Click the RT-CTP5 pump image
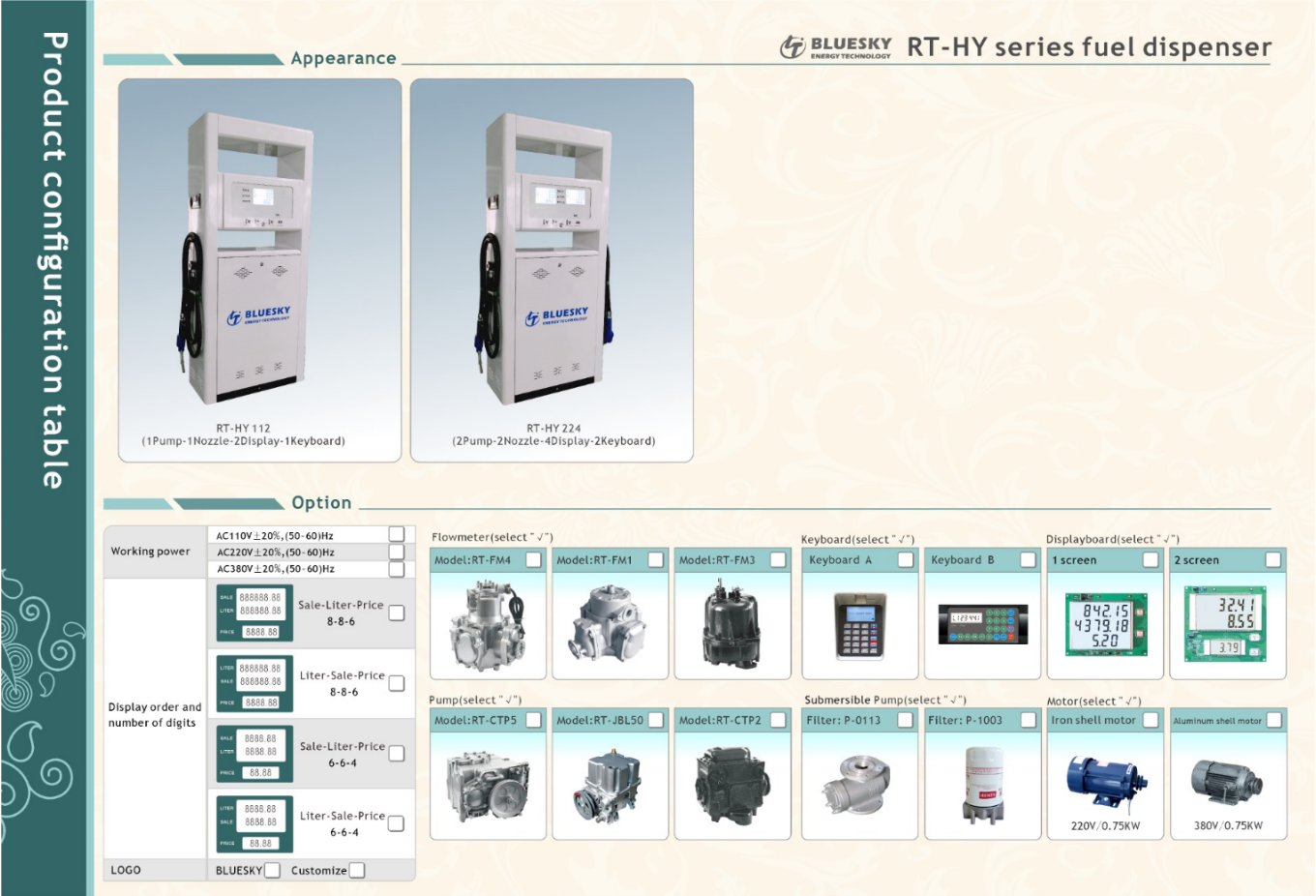 click(x=487, y=786)
